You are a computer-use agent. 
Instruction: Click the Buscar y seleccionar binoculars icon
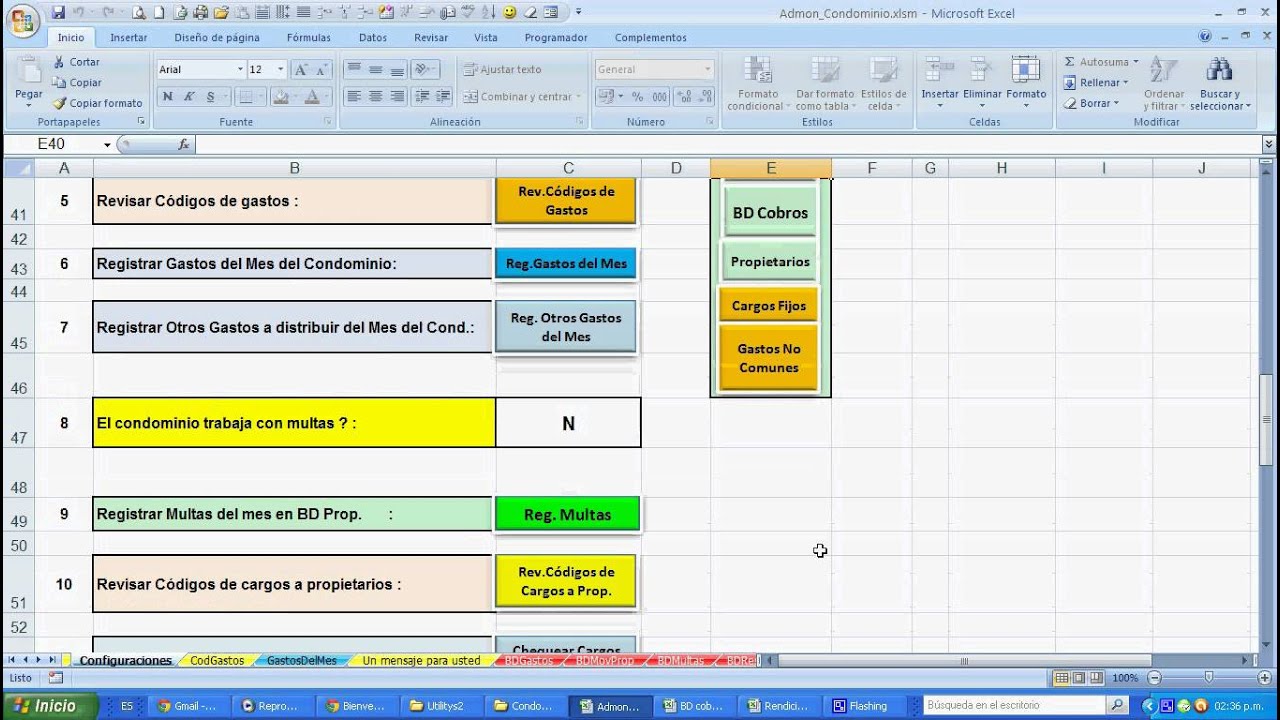pyautogui.click(x=1219, y=70)
